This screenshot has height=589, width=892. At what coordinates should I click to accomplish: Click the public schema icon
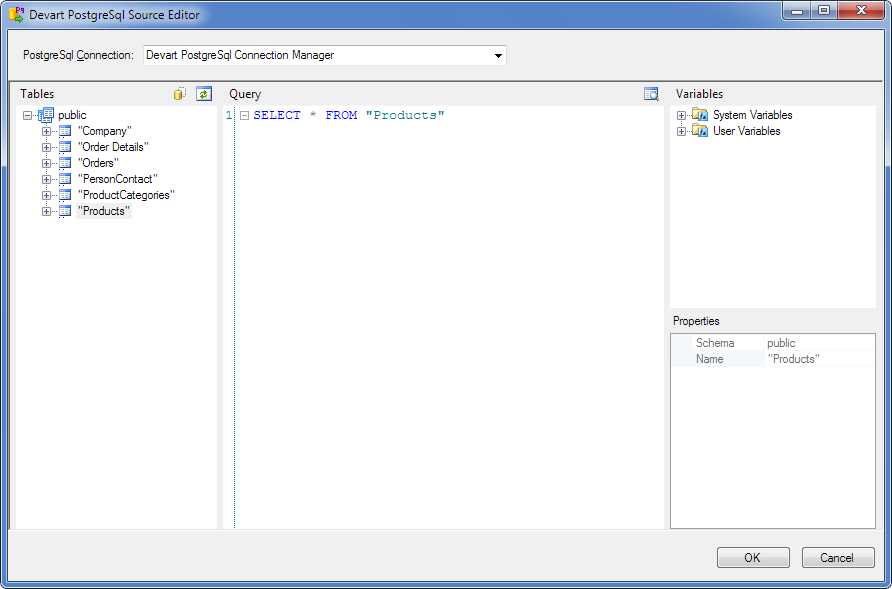[46, 115]
